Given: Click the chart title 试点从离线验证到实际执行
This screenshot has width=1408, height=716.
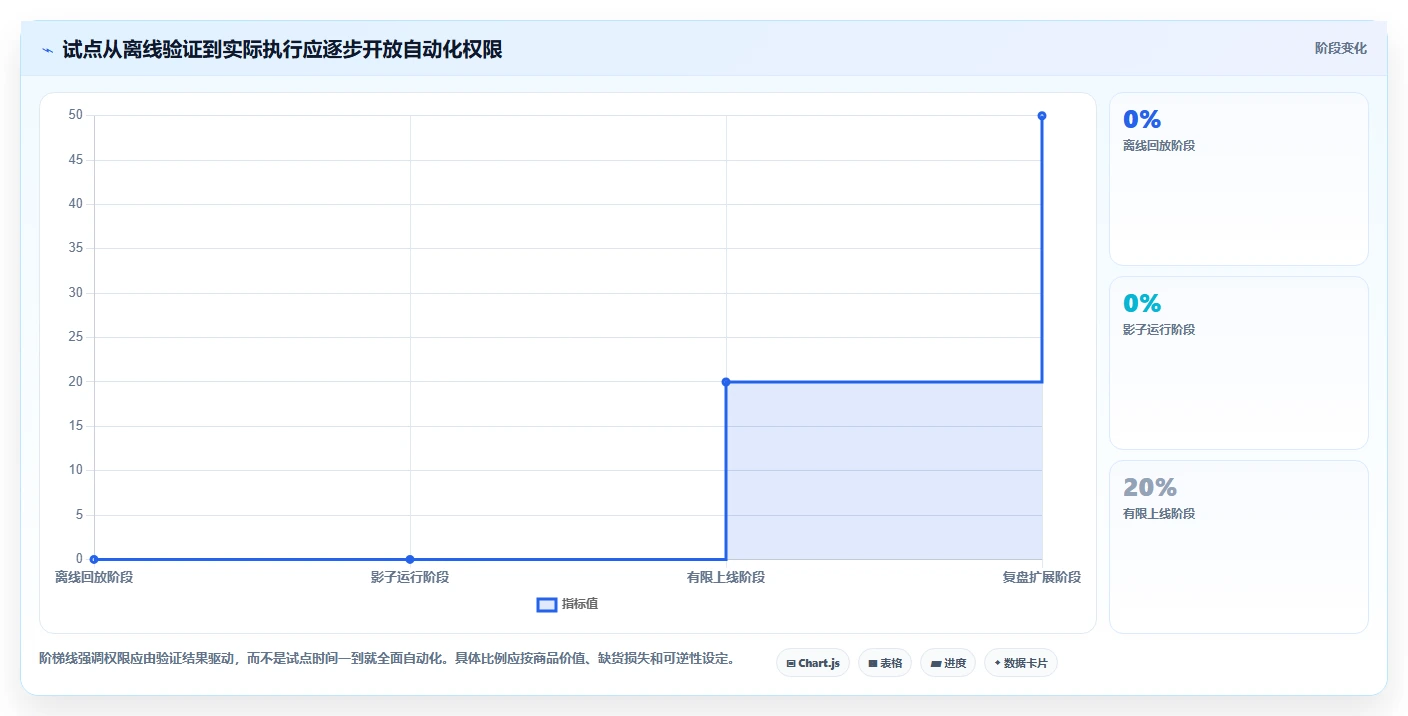Looking at the screenshot, I should 282,50.
